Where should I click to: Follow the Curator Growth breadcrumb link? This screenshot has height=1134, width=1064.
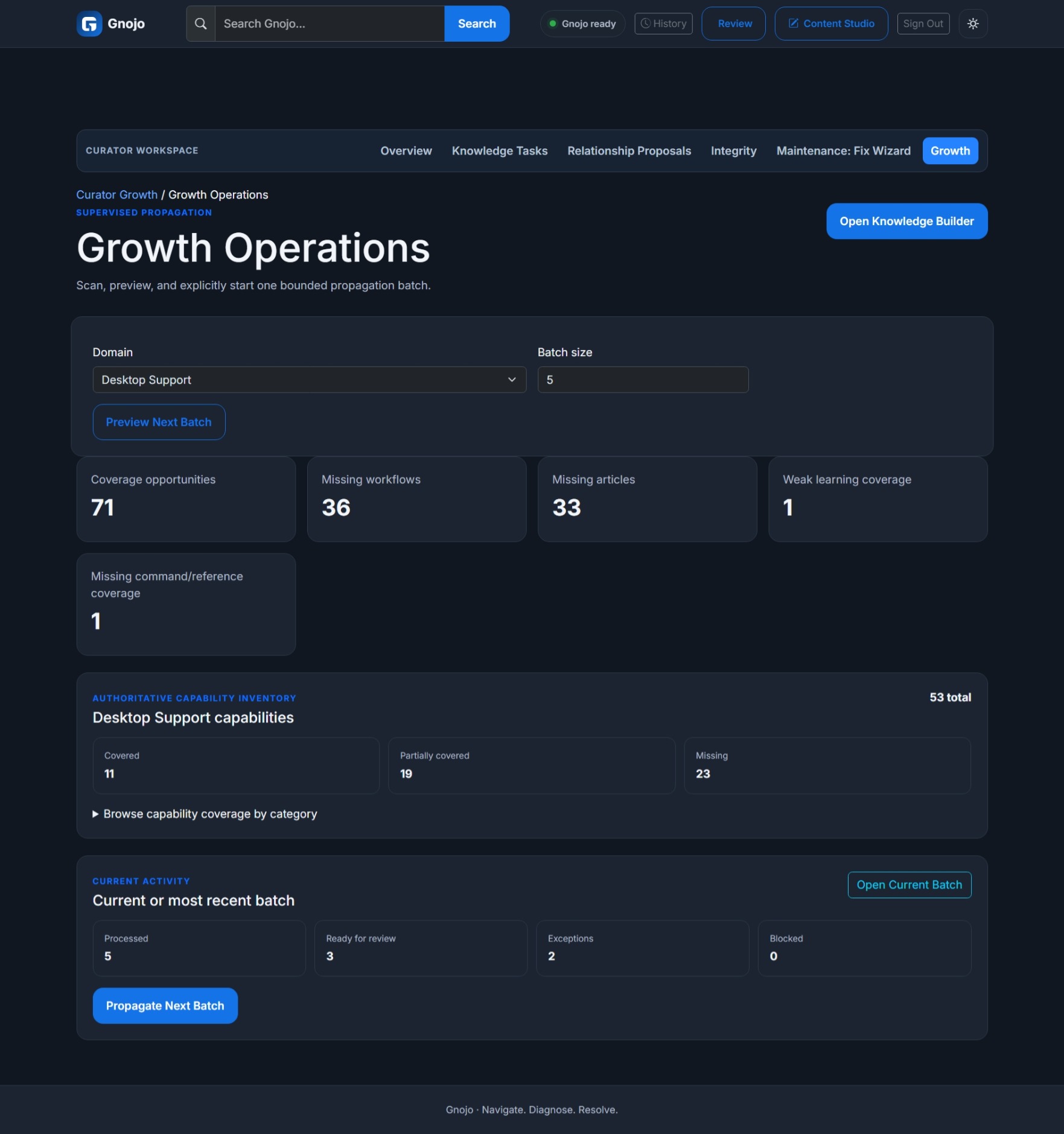[x=116, y=194]
